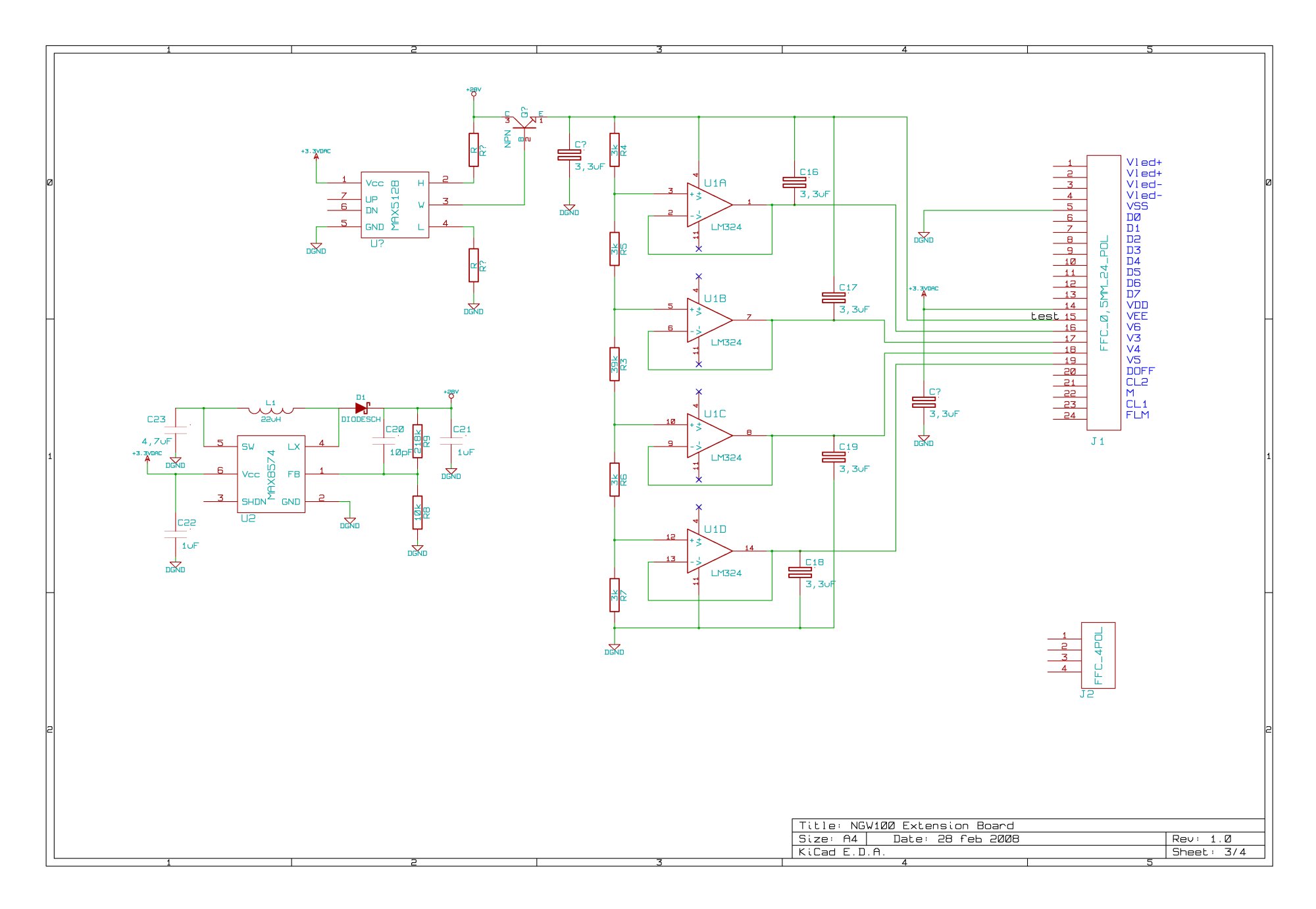Image resolution: width=1316 pixels, height=909 pixels.
Task: Click the 'KiCad E.D.A.' text
Action: (842, 852)
